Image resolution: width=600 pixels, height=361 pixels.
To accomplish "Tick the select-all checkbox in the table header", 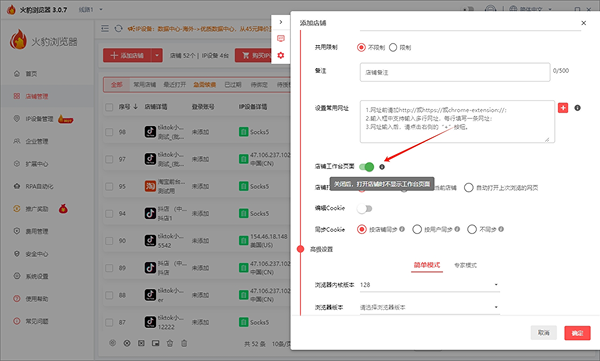I will [109, 107].
